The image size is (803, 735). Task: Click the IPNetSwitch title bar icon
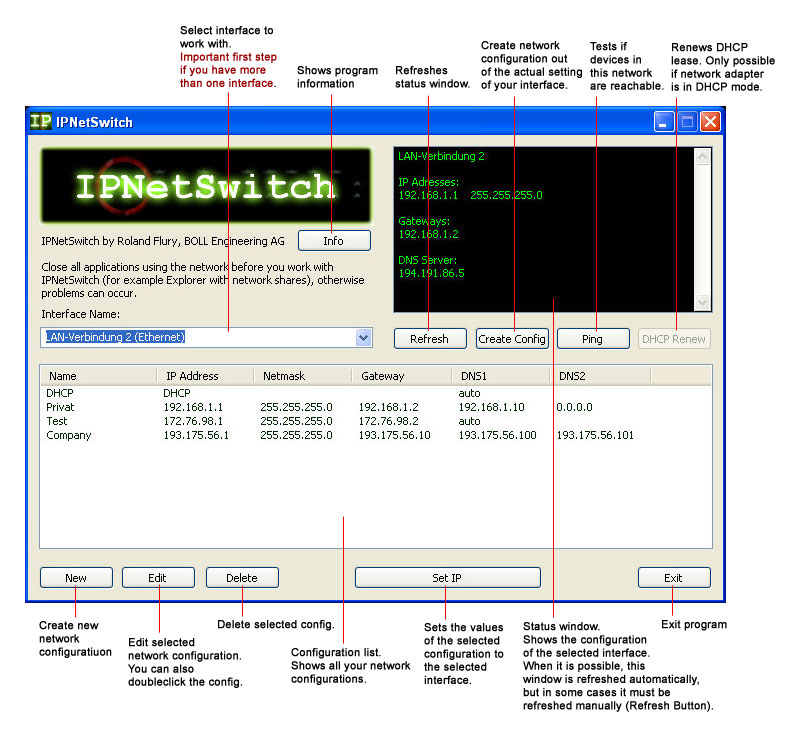point(40,122)
